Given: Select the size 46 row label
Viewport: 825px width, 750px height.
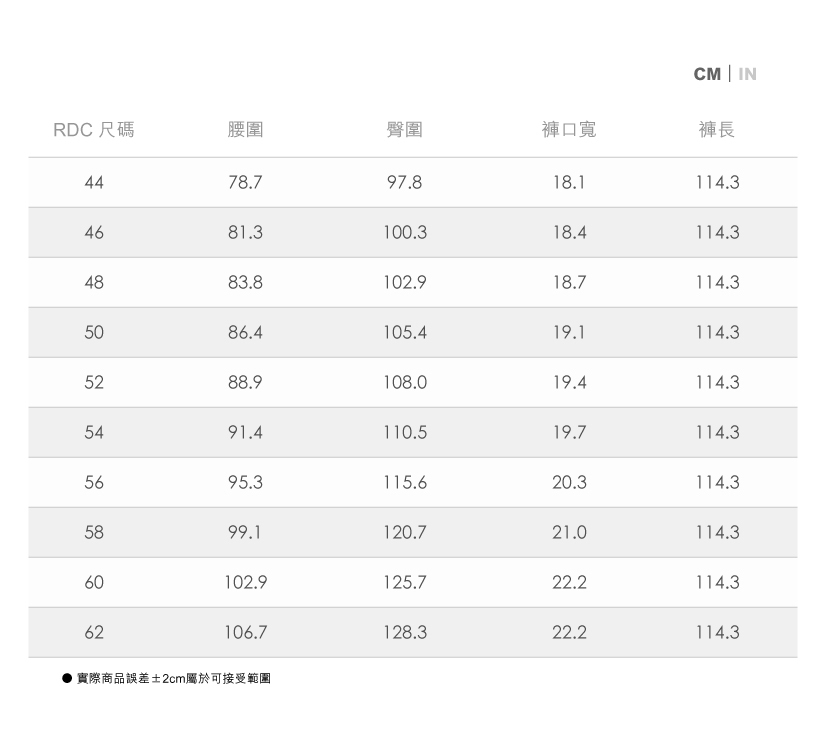Looking at the screenshot, I should click(94, 233).
